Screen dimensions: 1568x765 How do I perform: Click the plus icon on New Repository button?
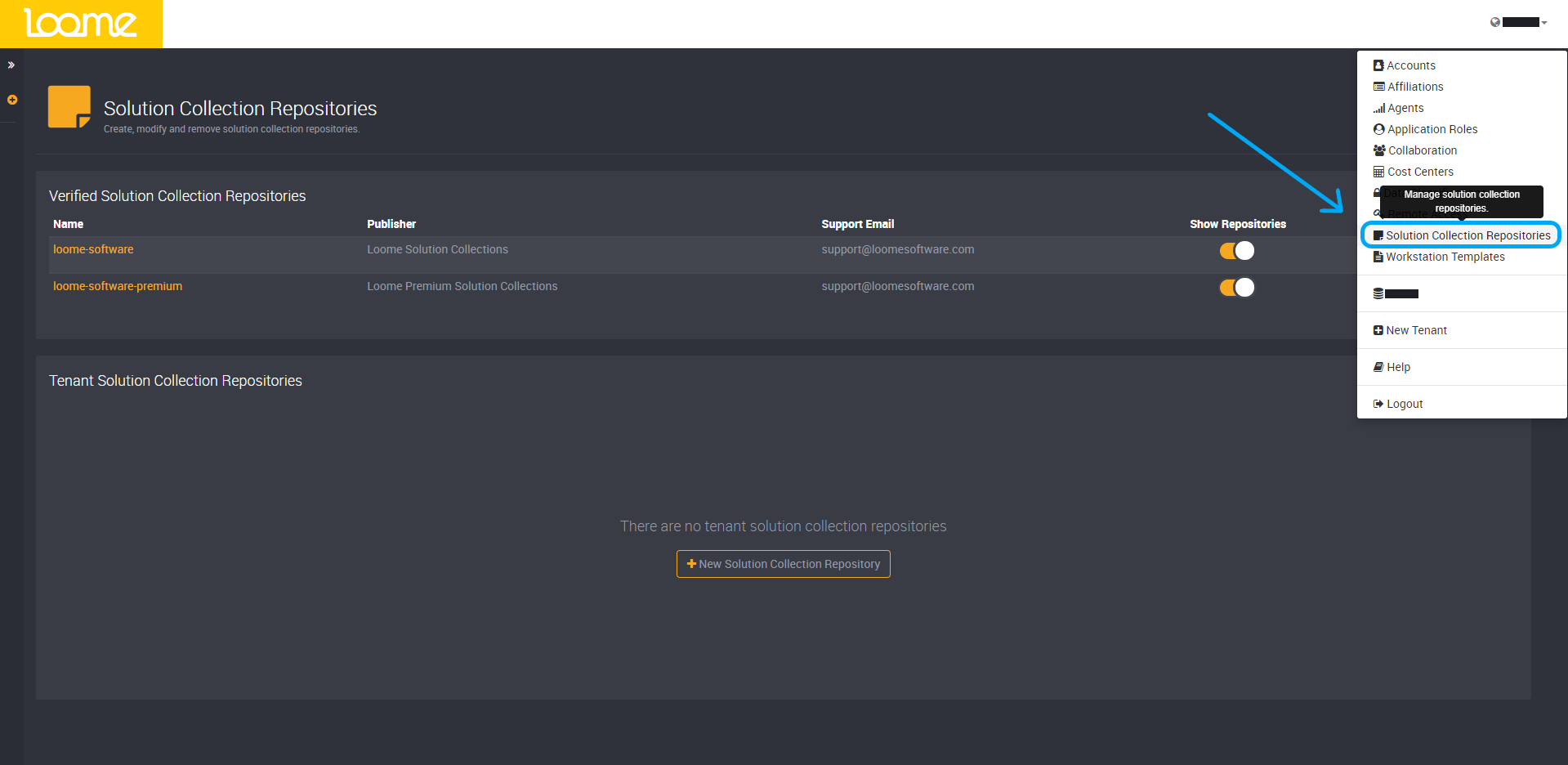pyautogui.click(x=691, y=564)
